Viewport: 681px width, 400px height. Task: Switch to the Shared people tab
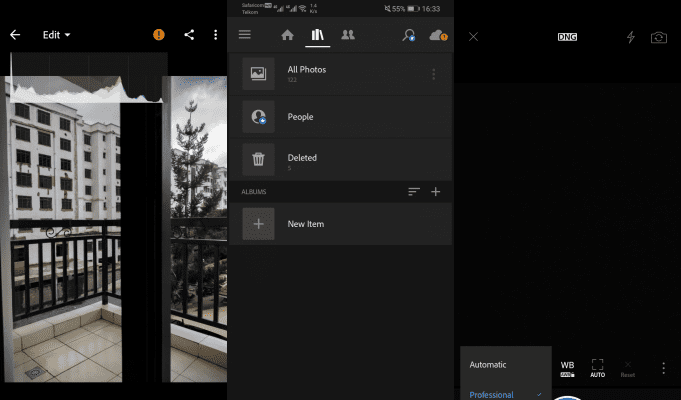(348, 35)
